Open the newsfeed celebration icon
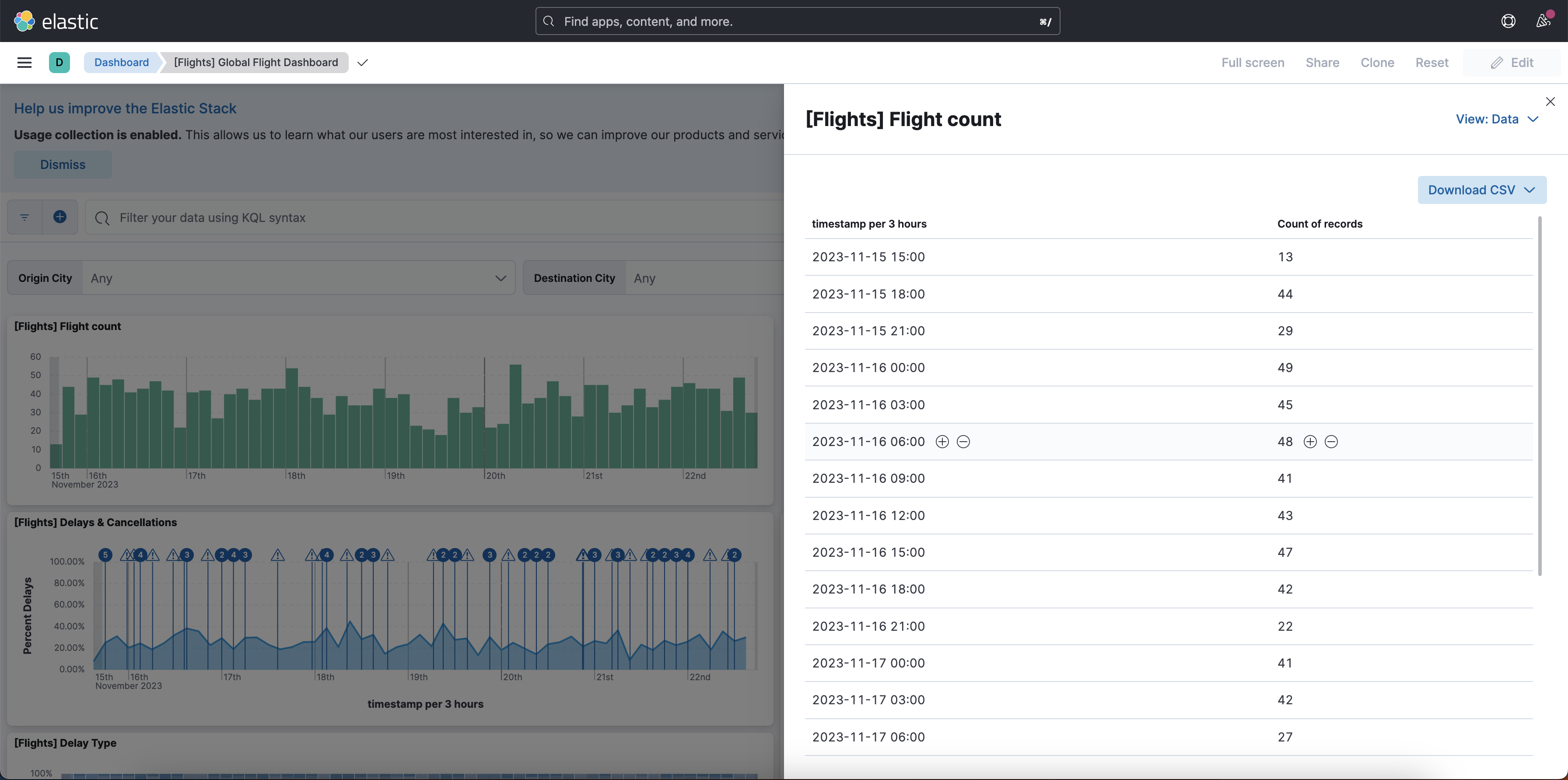Screen dimensions: 1568x780 tap(1543, 21)
